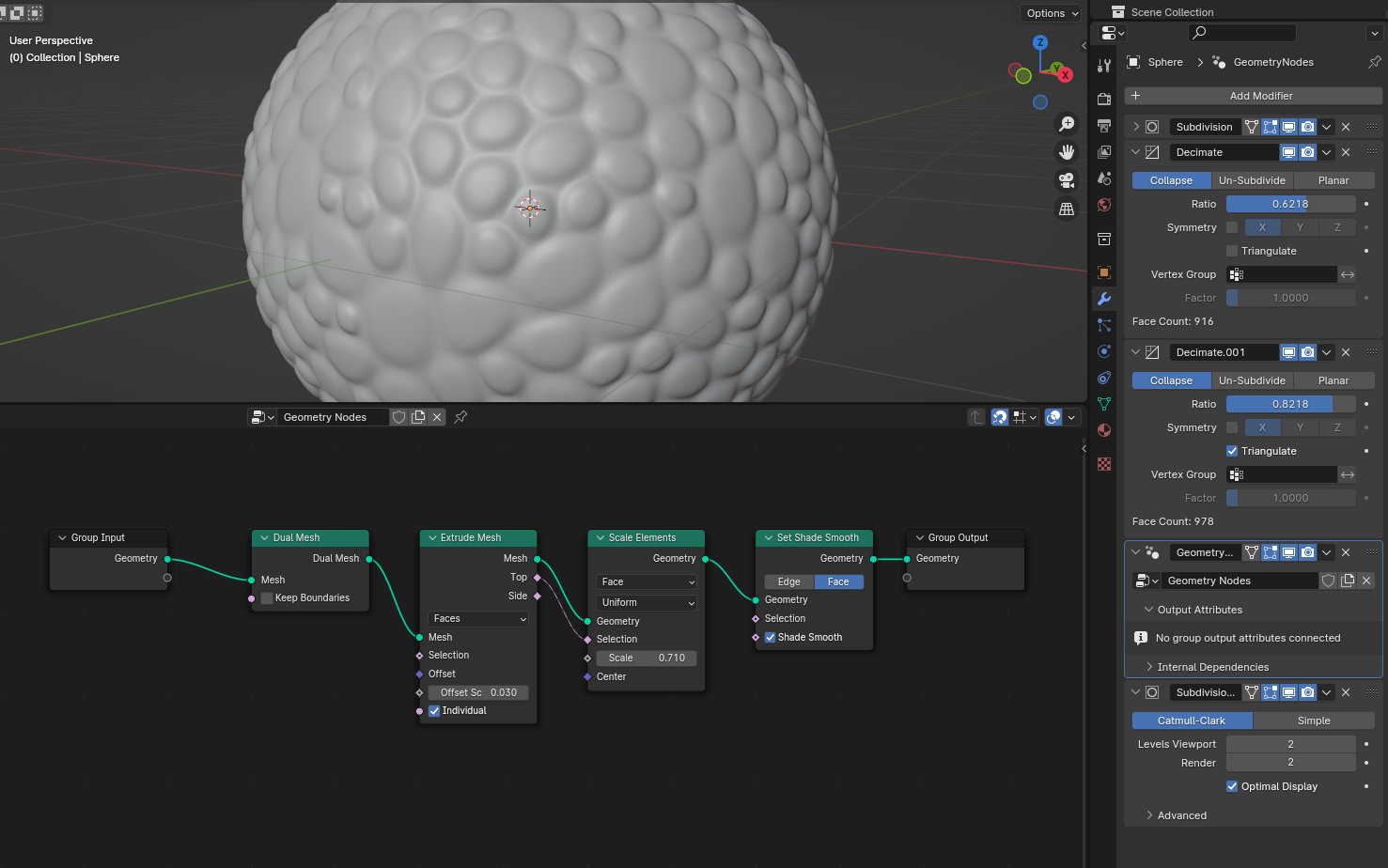Image resolution: width=1388 pixels, height=868 pixels.
Task: Open the Faces mode dropdown on Extrude Mesh
Action: tap(478, 618)
